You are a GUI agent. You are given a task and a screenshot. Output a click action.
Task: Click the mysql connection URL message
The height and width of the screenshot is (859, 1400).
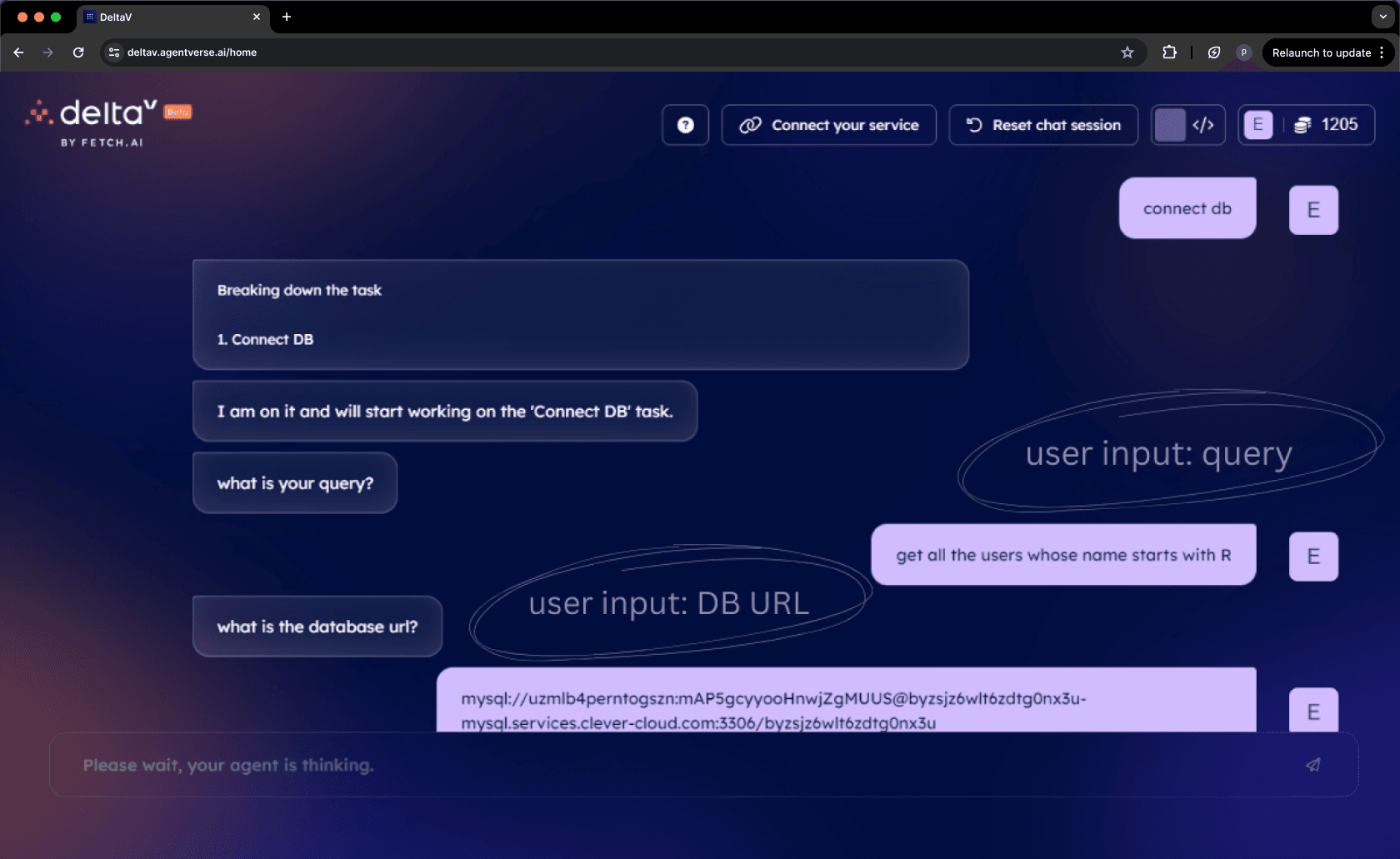coord(846,701)
